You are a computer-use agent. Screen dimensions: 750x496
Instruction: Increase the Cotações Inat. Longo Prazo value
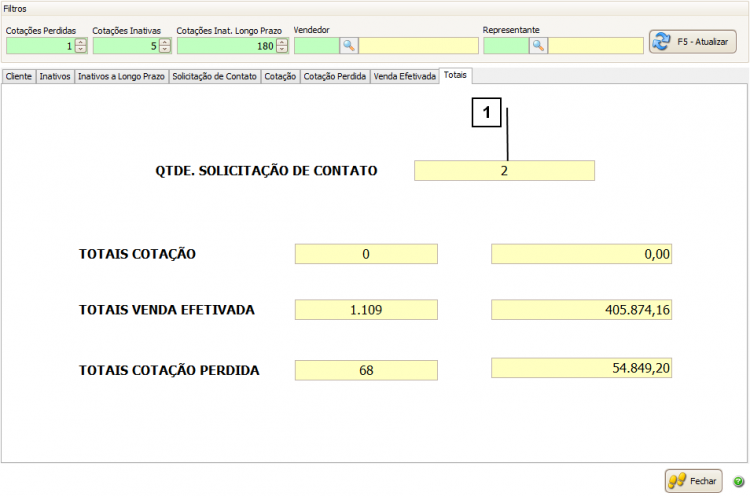[x=282, y=42]
